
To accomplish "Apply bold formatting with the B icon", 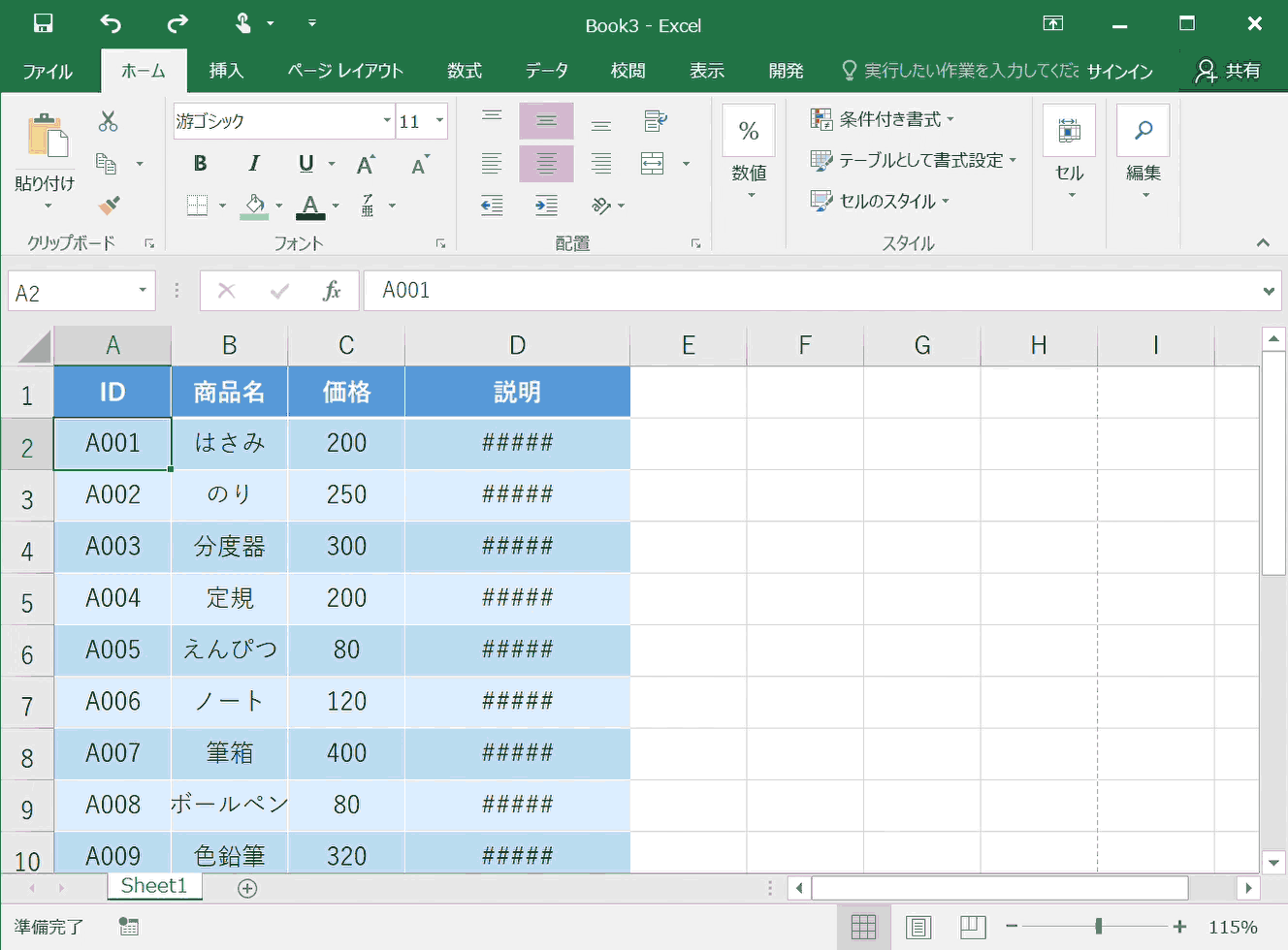I will point(200,163).
